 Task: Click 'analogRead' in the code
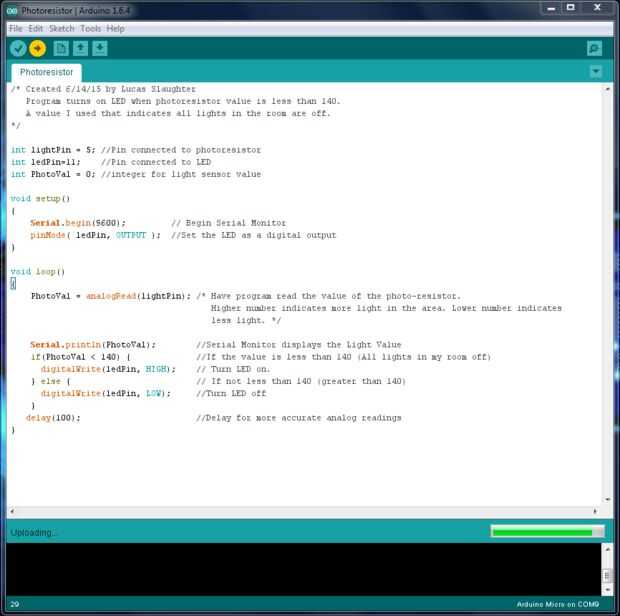click(x=111, y=296)
